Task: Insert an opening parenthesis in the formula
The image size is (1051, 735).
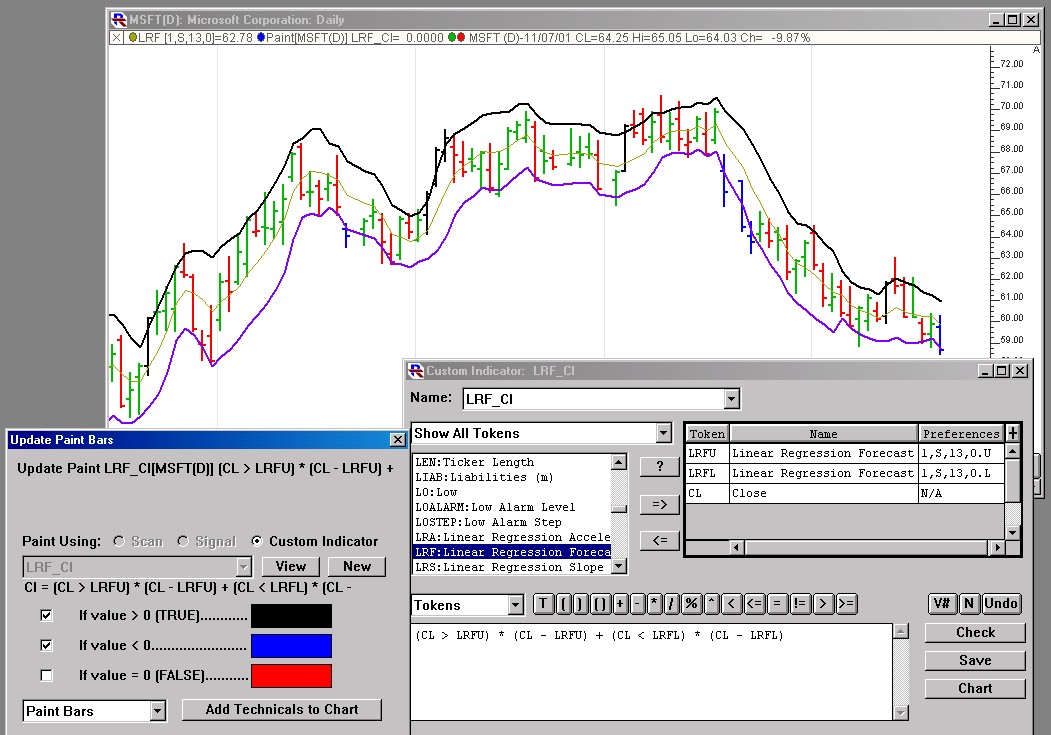Action: (563, 604)
